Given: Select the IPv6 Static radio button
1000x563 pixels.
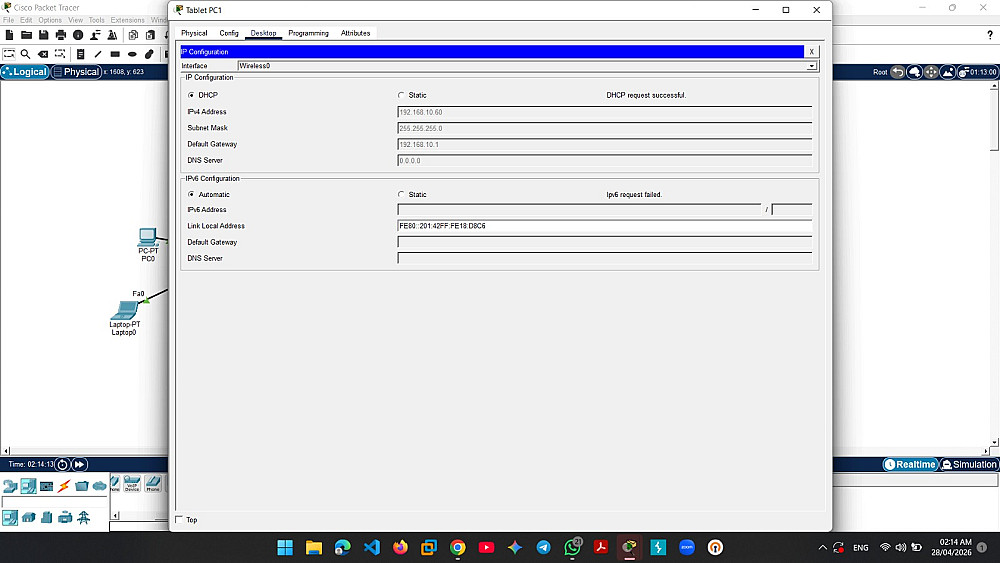Looking at the screenshot, I should click(401, 194).
